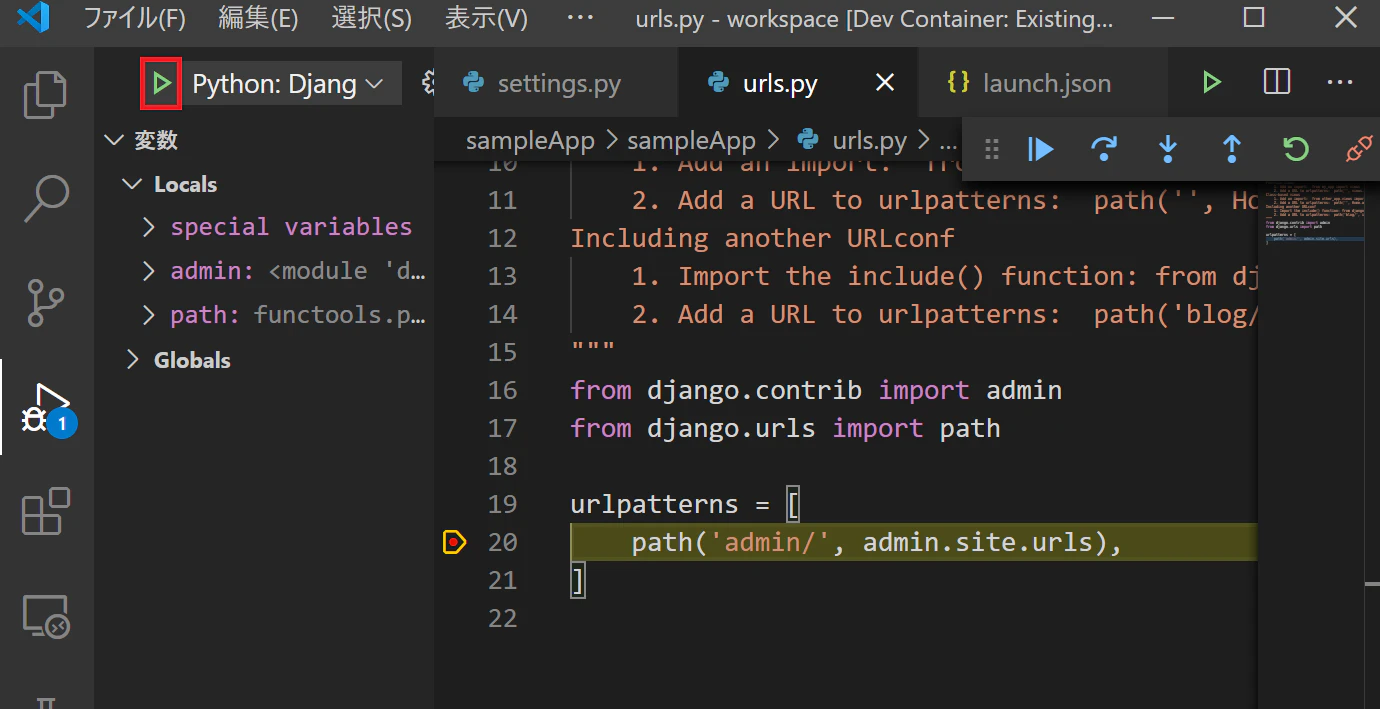Open the 表示(V) menu

(486, 19)
